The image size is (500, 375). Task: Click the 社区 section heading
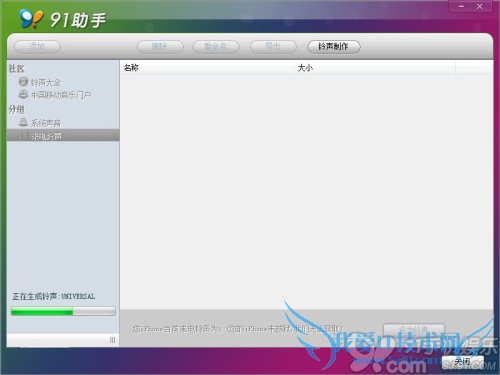click(16, 69)
